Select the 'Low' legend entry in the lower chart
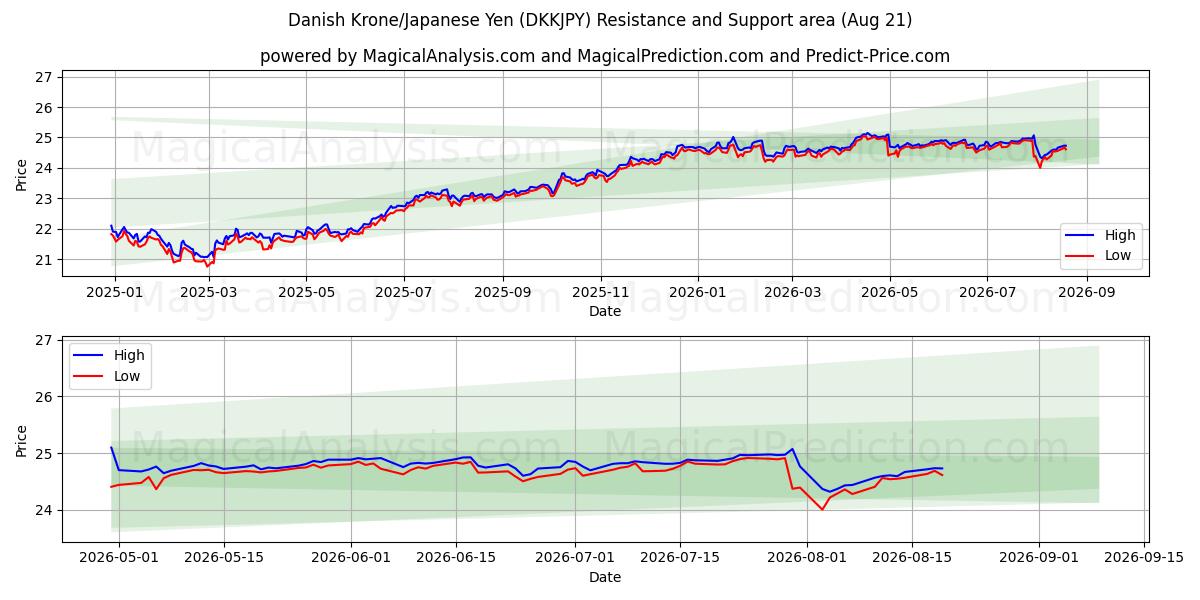 tap(126, 376)
